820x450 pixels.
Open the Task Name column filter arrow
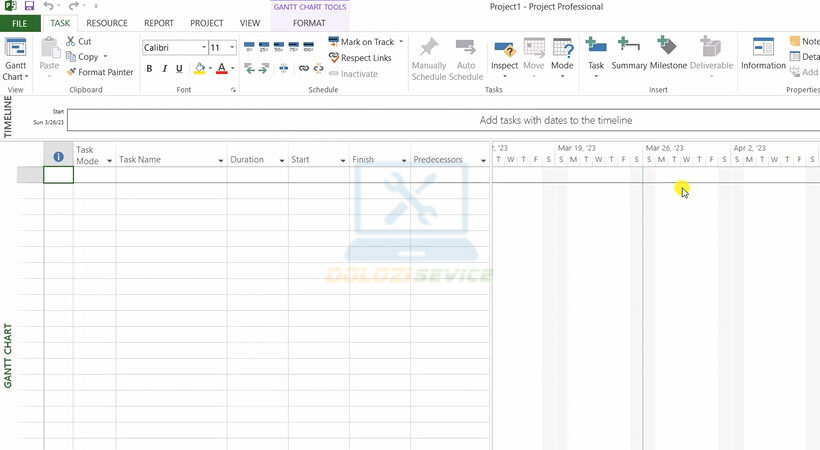point(220,160)
